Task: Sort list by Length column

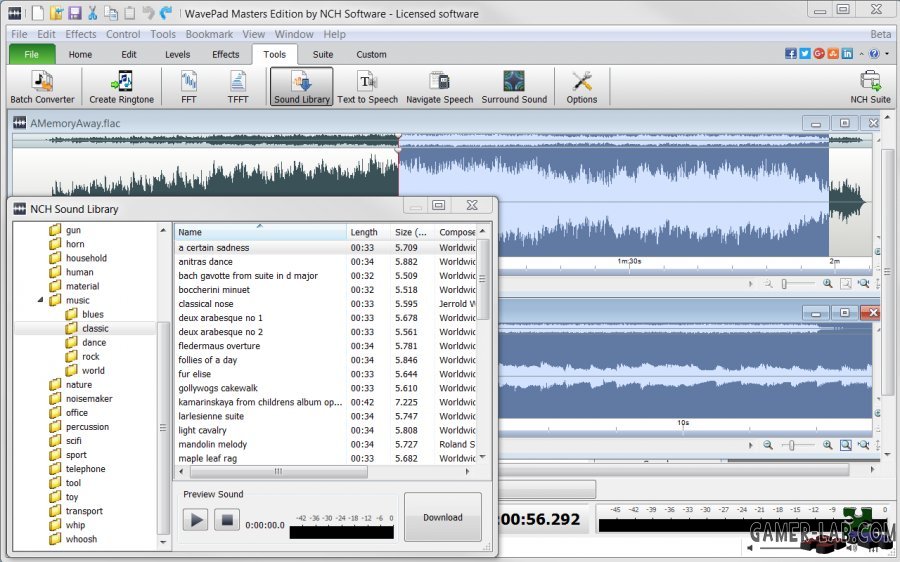Action: point(368,232)
